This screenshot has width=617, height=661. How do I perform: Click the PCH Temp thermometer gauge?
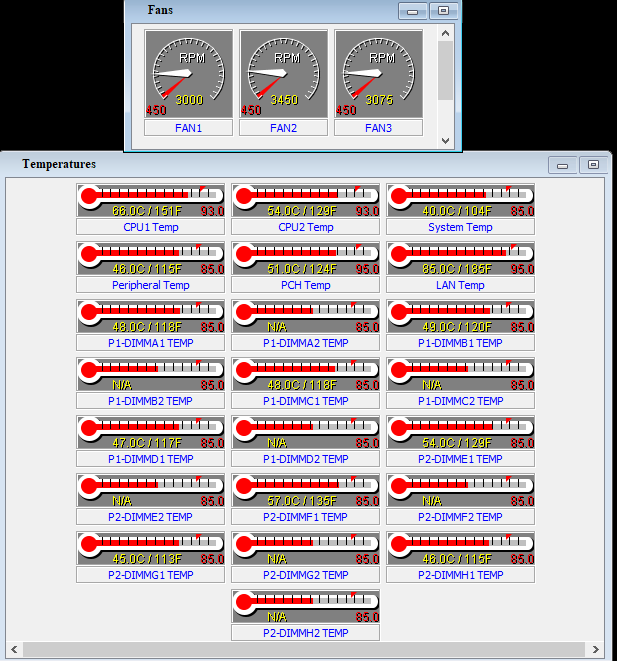pos(306,258)
